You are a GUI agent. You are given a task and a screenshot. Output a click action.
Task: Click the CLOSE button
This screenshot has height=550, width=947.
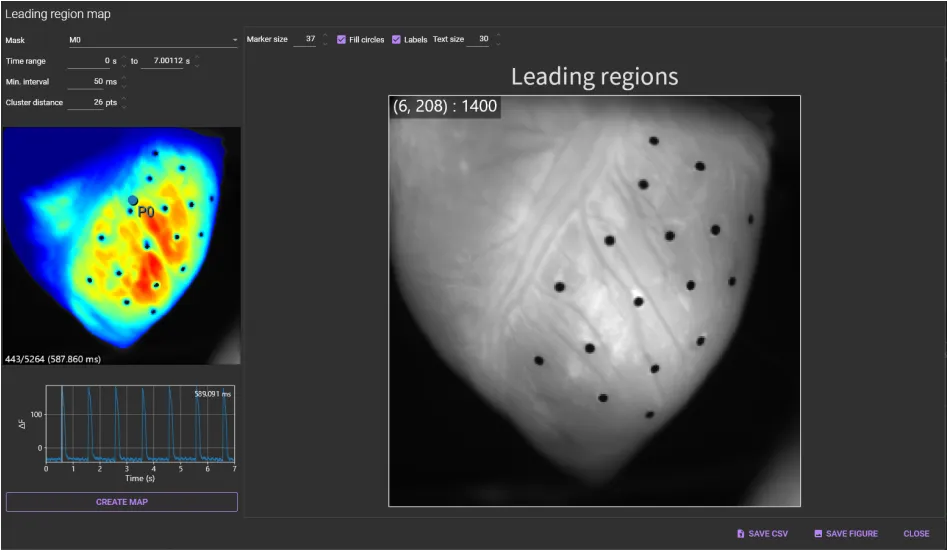click(x=916, y=534)
